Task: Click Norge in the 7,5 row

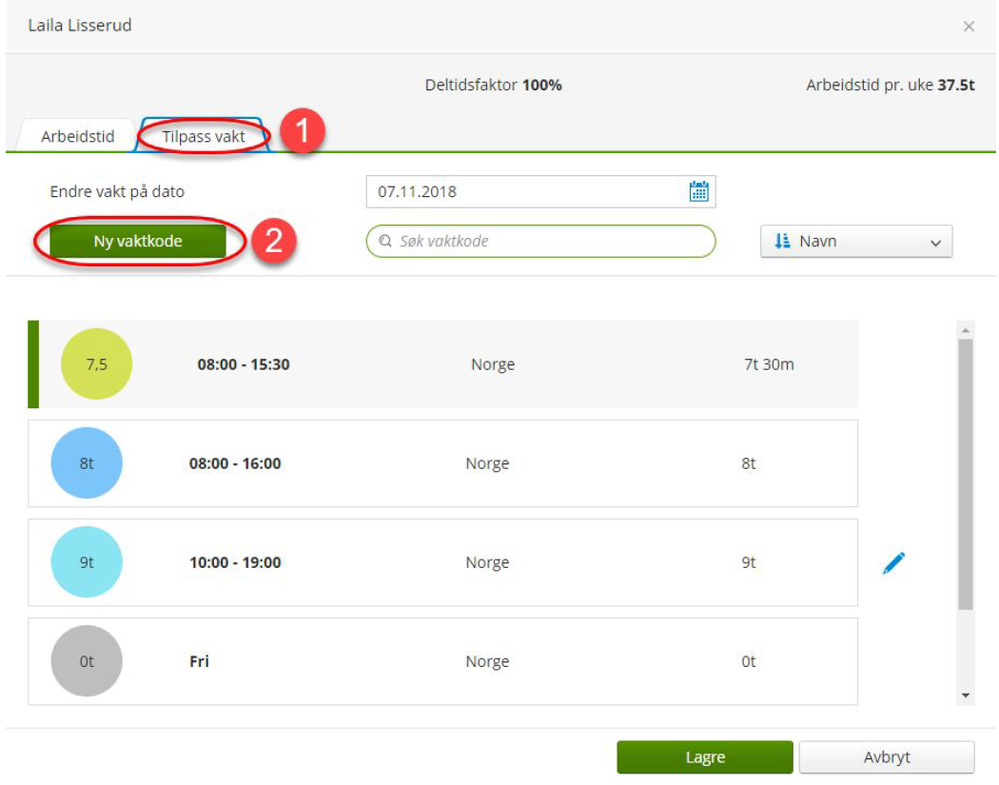Action: [x=492, y=364]
